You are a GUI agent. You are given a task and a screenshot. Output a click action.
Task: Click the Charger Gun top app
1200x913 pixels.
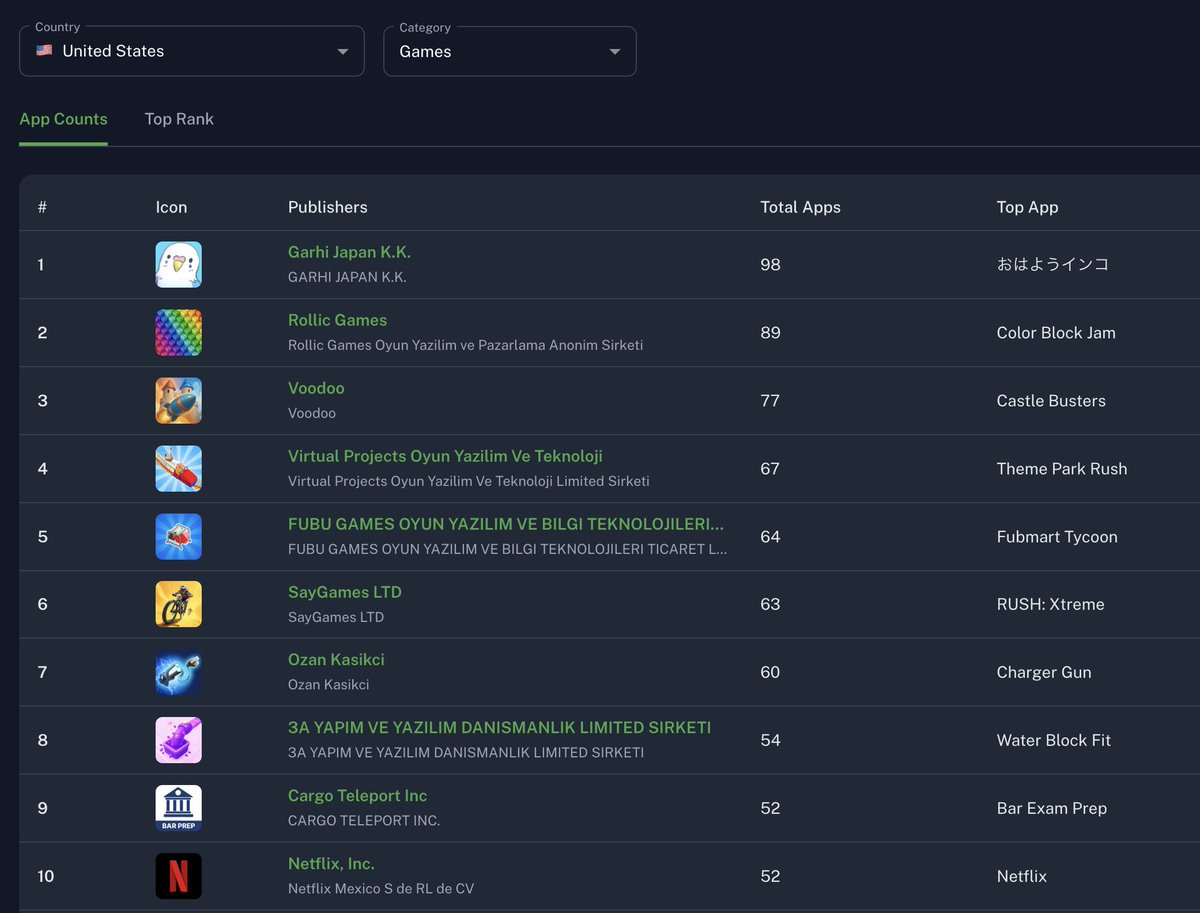[x=1044, y=673]
